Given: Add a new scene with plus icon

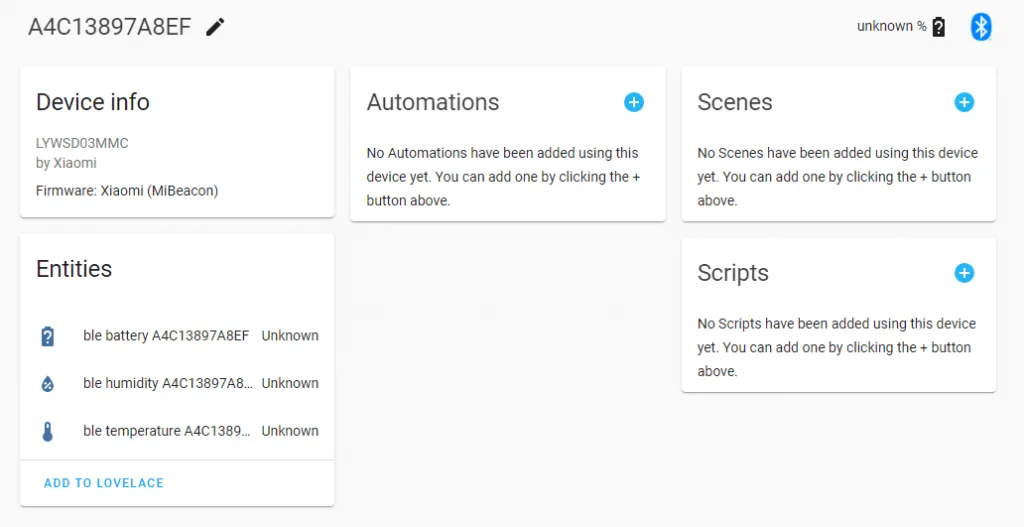Looking at the screenshot, I should (964, 102).
